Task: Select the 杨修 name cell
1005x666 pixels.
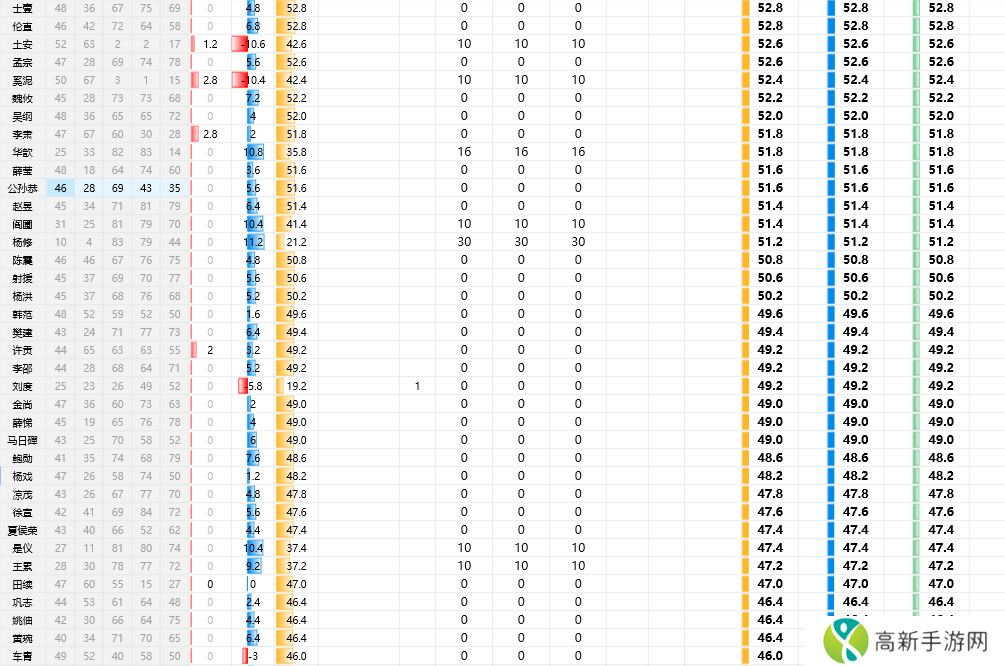Action: pyautogui.click(x=22, y=242)
